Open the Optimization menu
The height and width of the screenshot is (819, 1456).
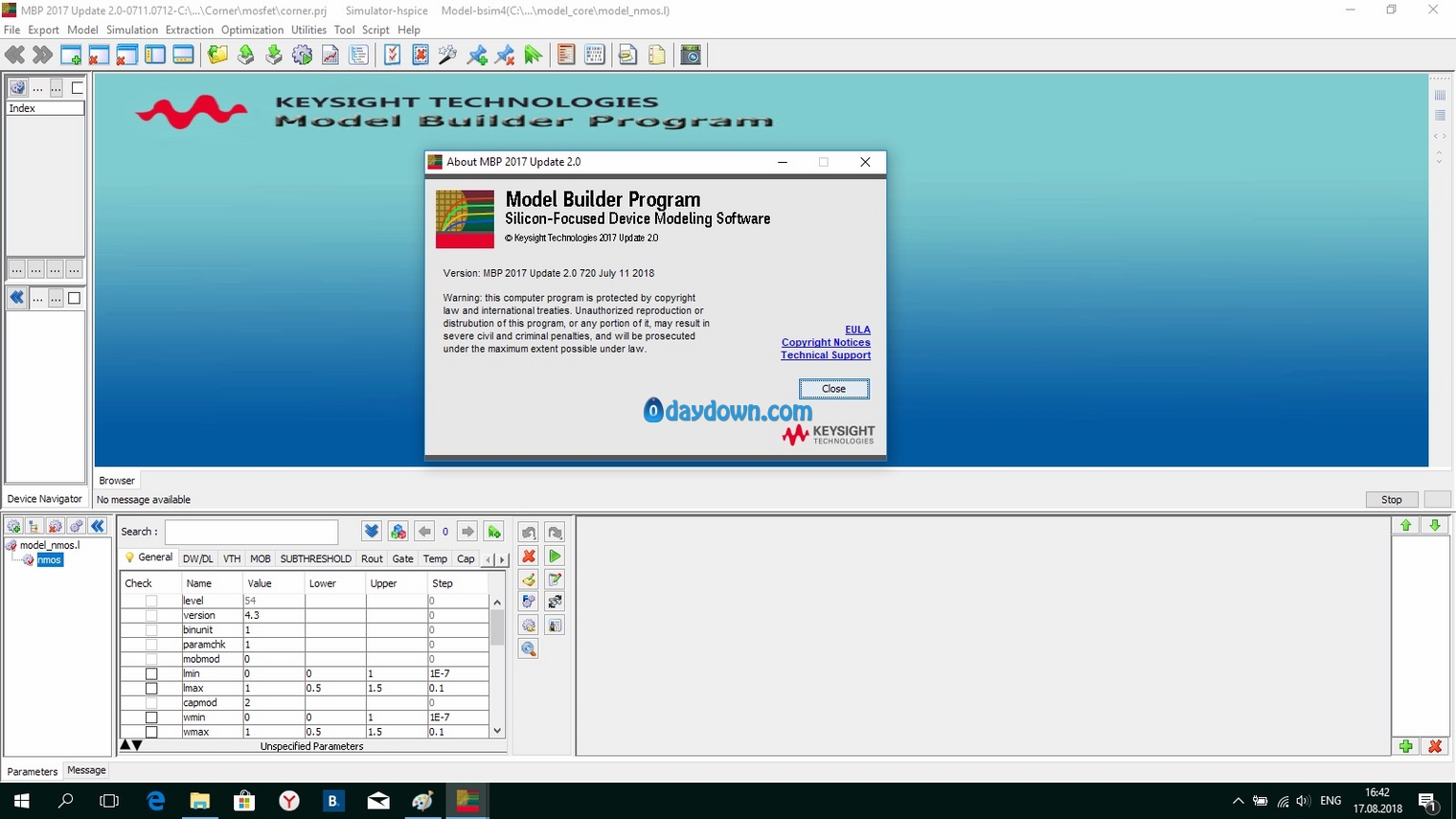(x=253, y=30)
